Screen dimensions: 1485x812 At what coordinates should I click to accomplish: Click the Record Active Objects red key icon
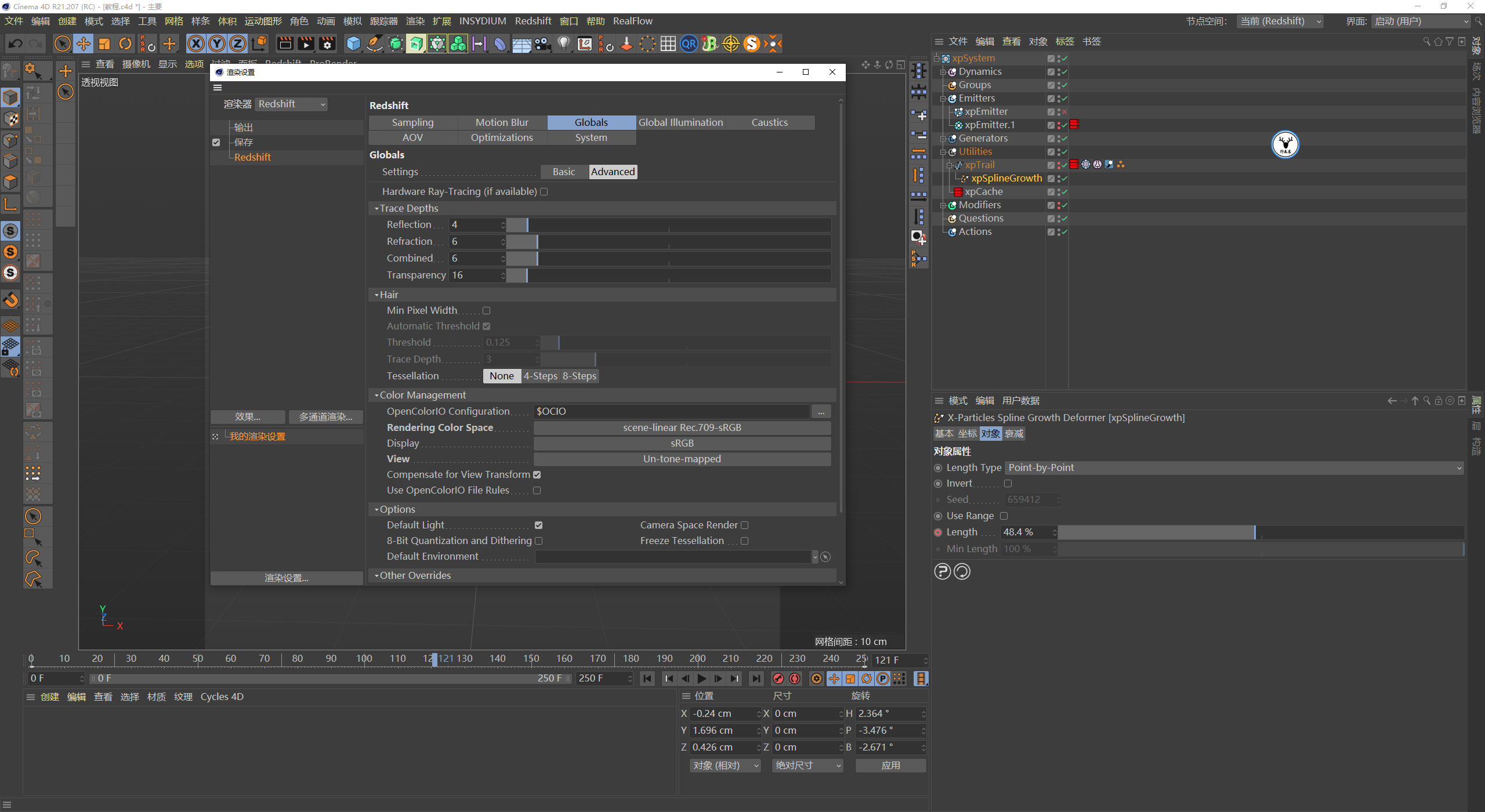[x=778, y=679]
